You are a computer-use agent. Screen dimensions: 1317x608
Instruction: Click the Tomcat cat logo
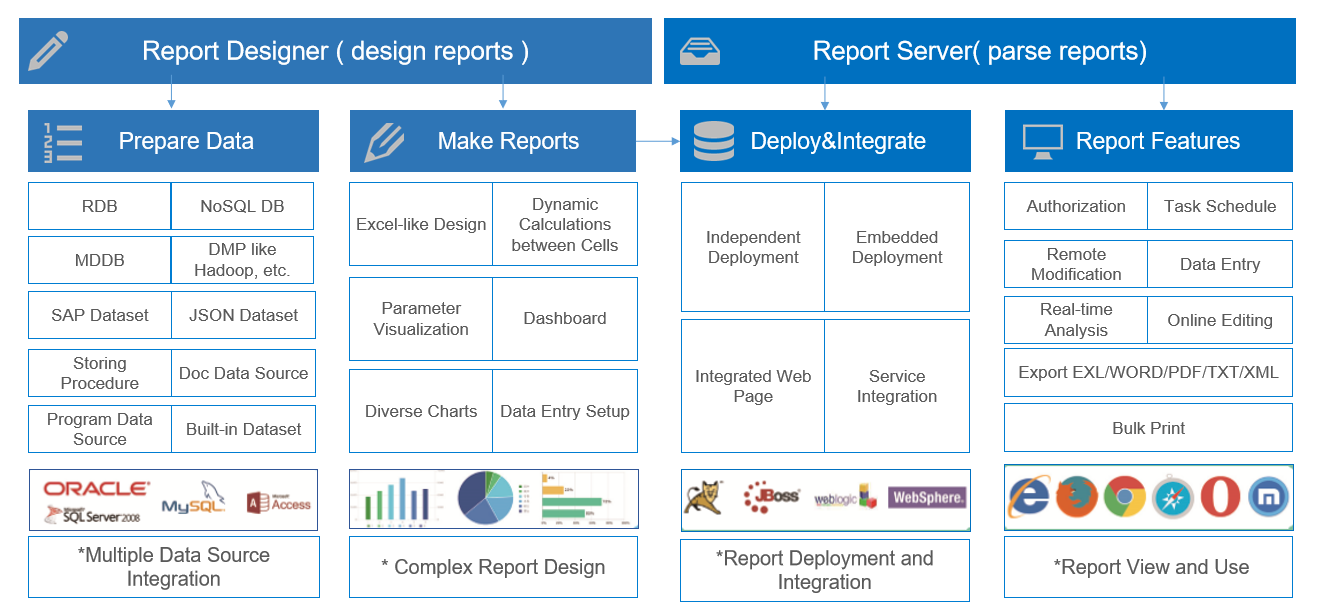click(704, 496)
